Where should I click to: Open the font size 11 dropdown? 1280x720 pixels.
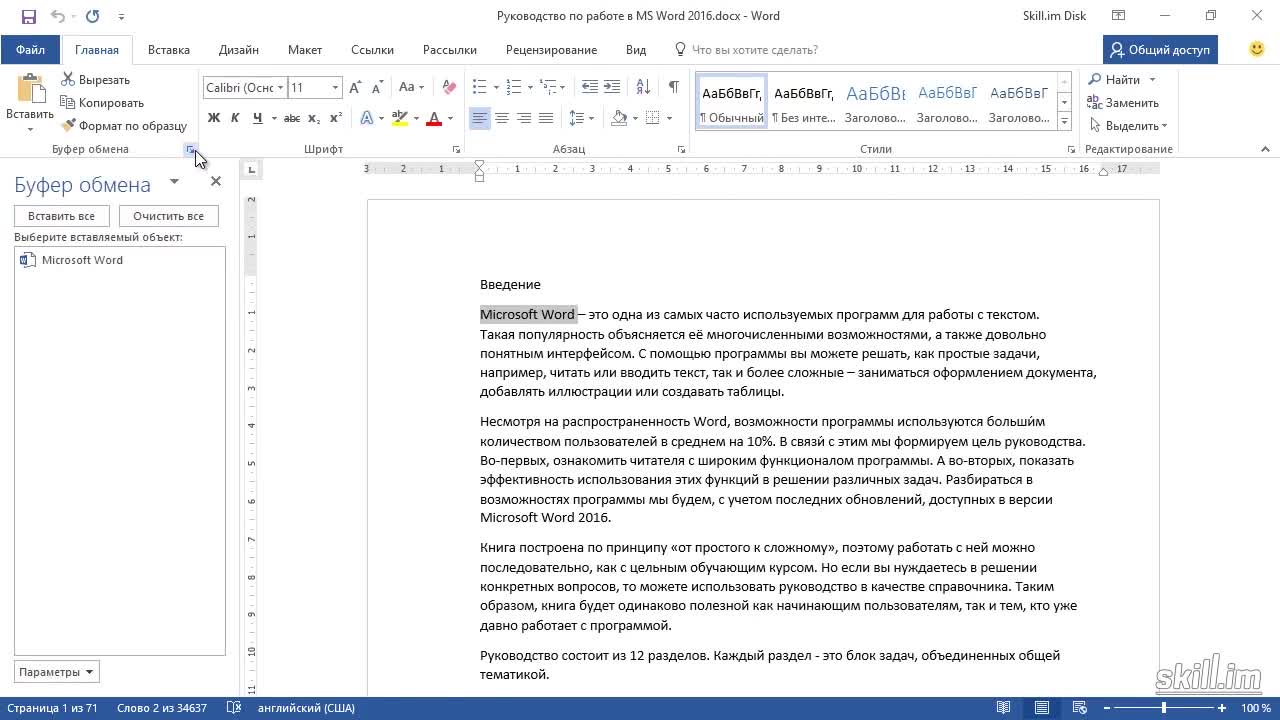pyautogui.click(x=335, y=88)
